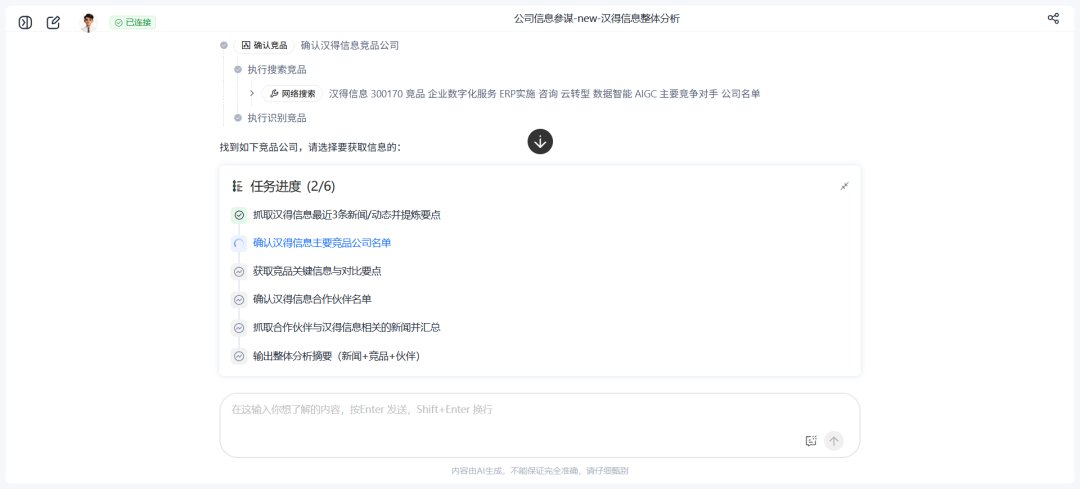Open the user avatar profile
1080x489 pixels.
point(87,22)
